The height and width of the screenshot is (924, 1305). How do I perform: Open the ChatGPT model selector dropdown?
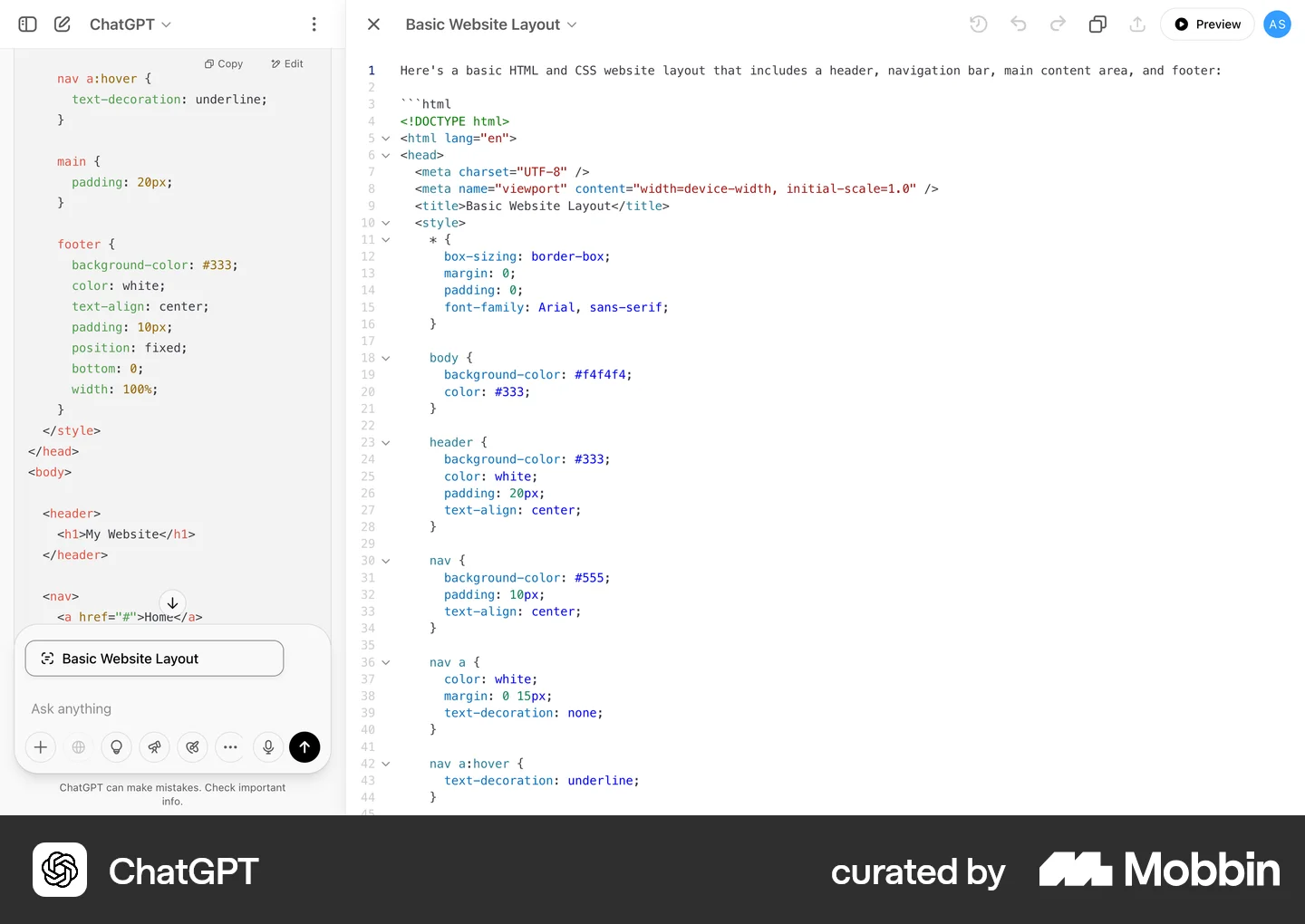130,24
